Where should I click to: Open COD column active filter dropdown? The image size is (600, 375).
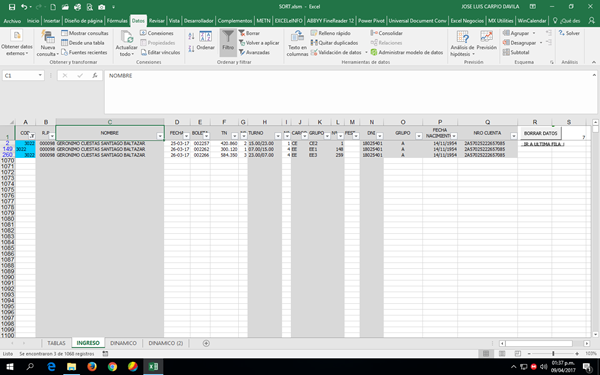(x=32, y=136)
